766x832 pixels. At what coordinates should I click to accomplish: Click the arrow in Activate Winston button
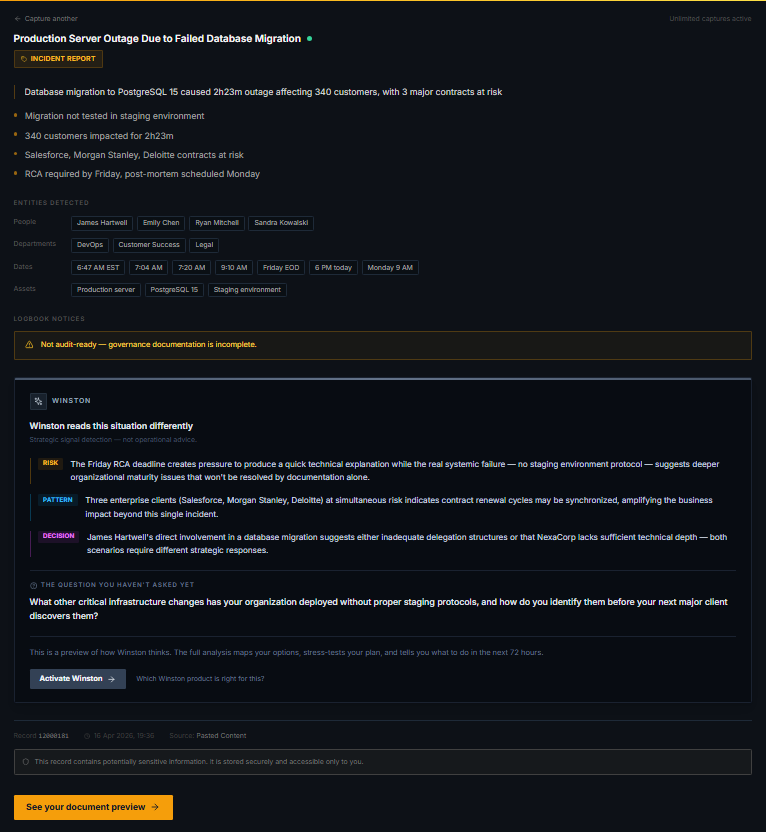coord(111,679)
